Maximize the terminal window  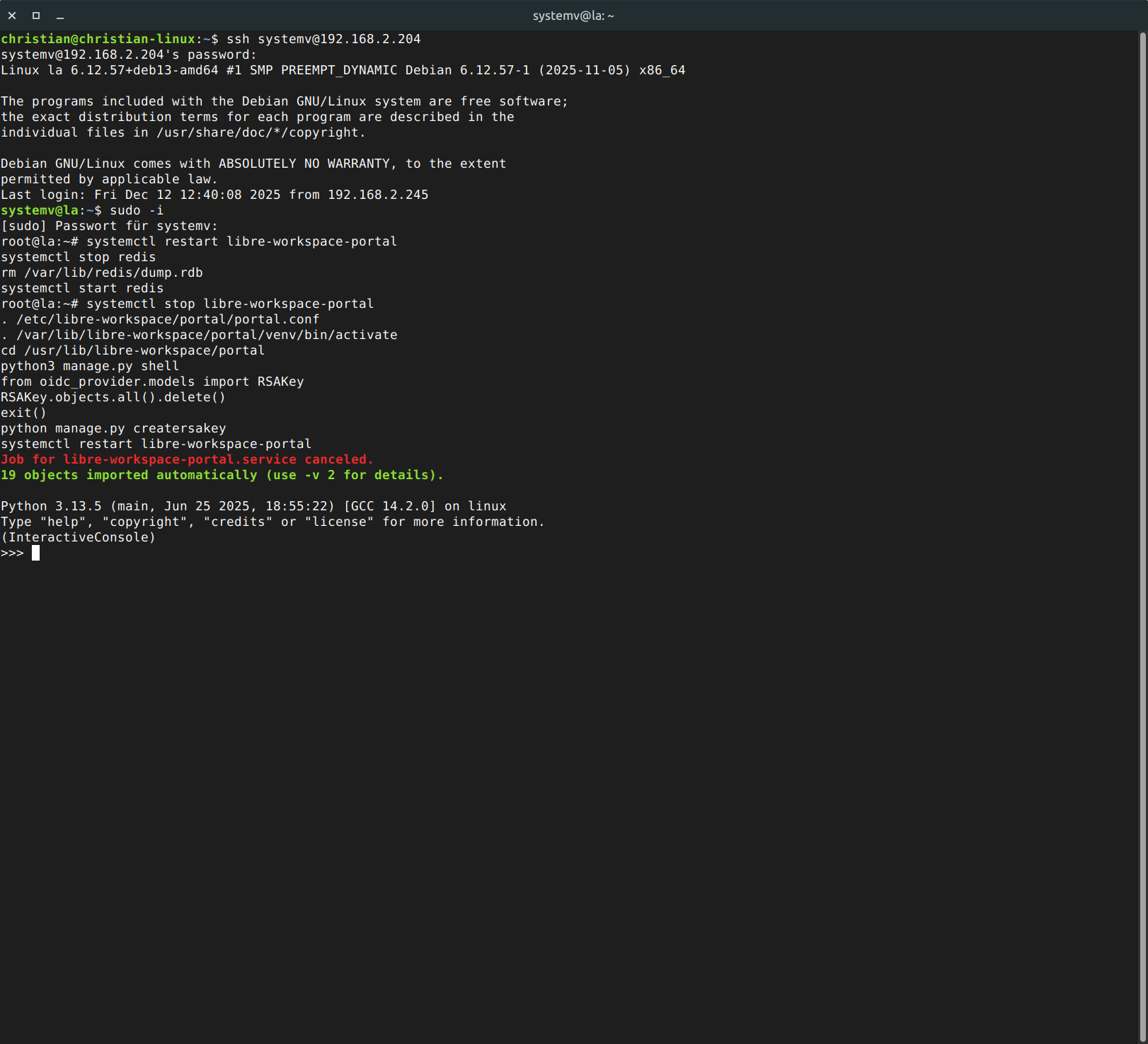[36, 16]
